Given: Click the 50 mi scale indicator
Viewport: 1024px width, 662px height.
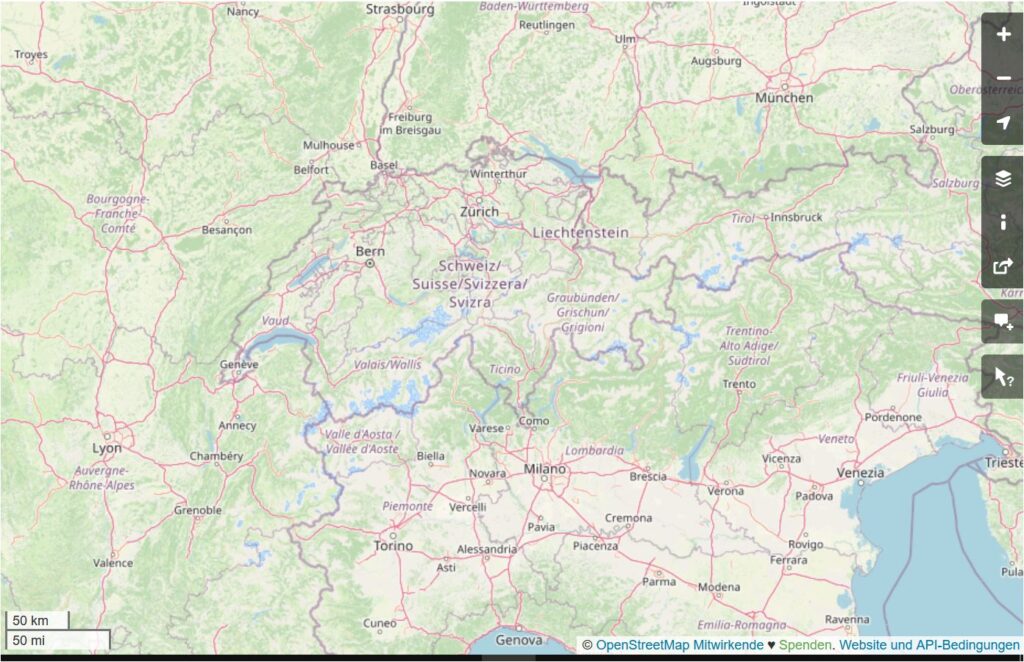Looking at the screenshot, I should [x=57, y=640].
